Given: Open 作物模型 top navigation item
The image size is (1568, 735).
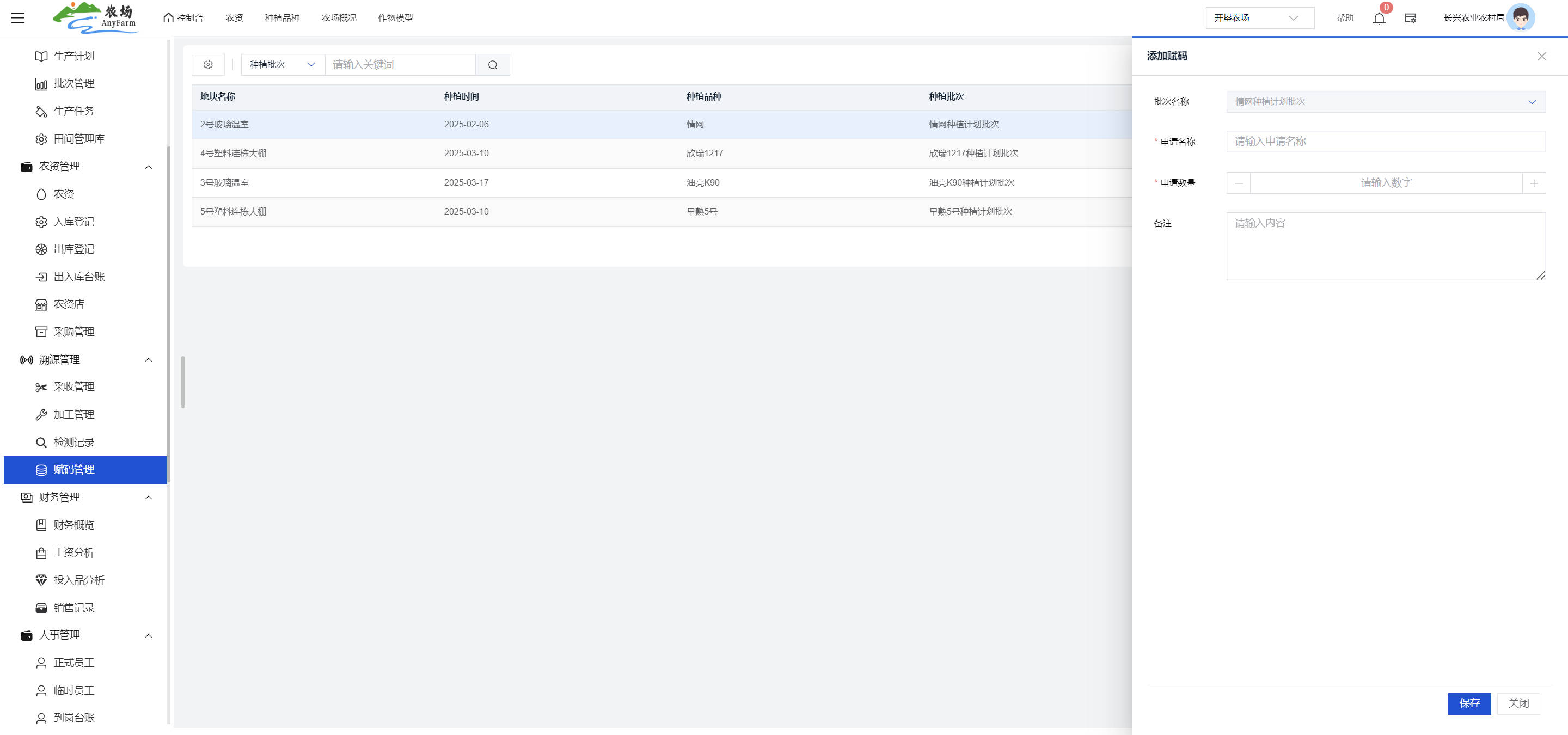Looking at the screenshot, I should pyautogui.click(x=395, y=17).
